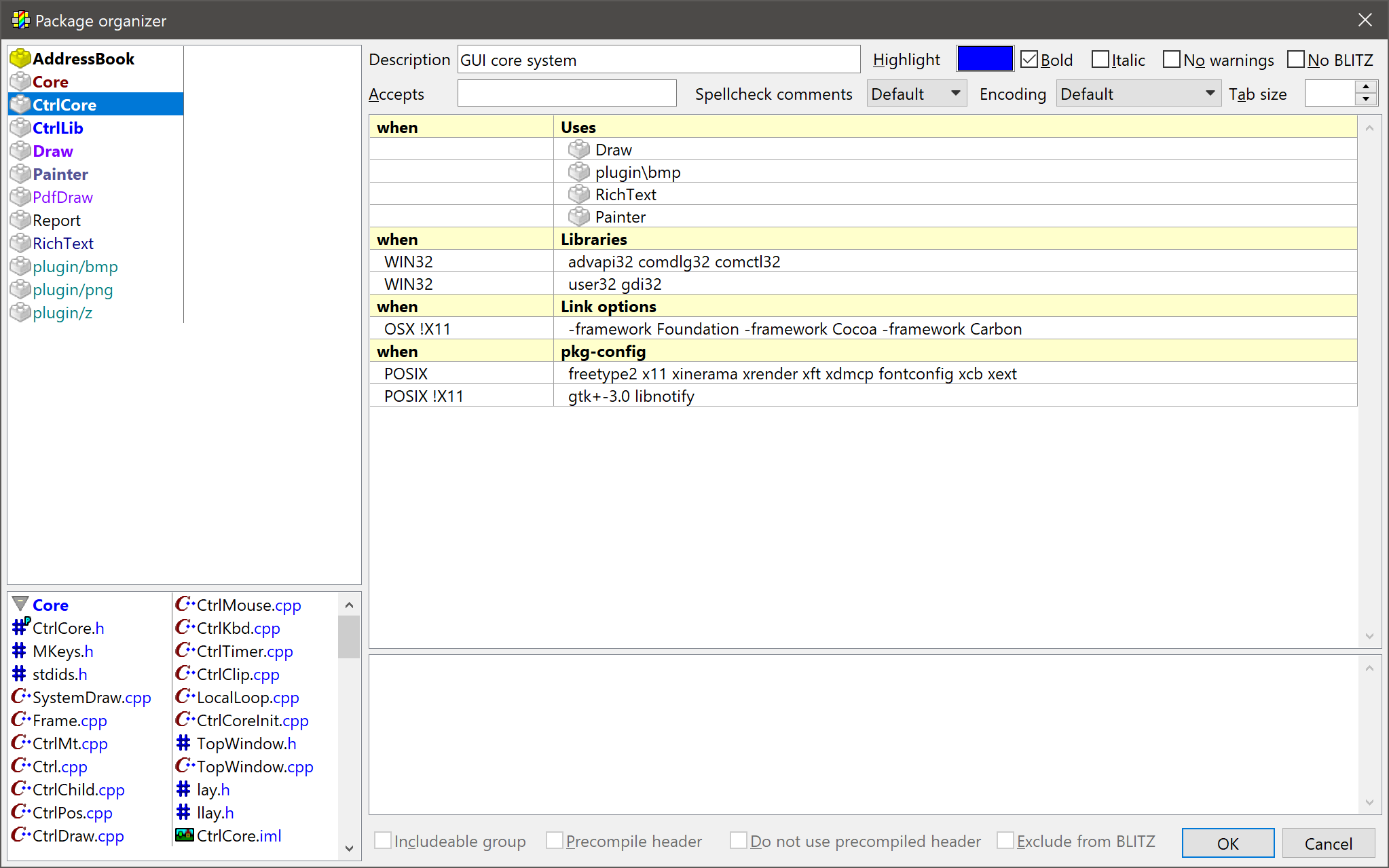The width and height of the screenshot is (1389, 868).
Task: Click the hash icon next to TopWindow.h
Action: [184, 743]
